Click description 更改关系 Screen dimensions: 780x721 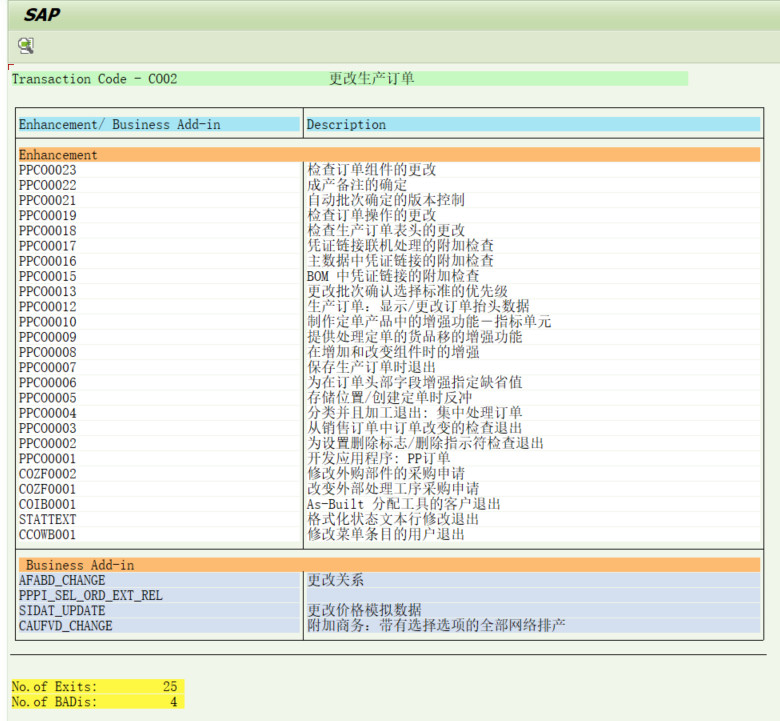point(335,580)
